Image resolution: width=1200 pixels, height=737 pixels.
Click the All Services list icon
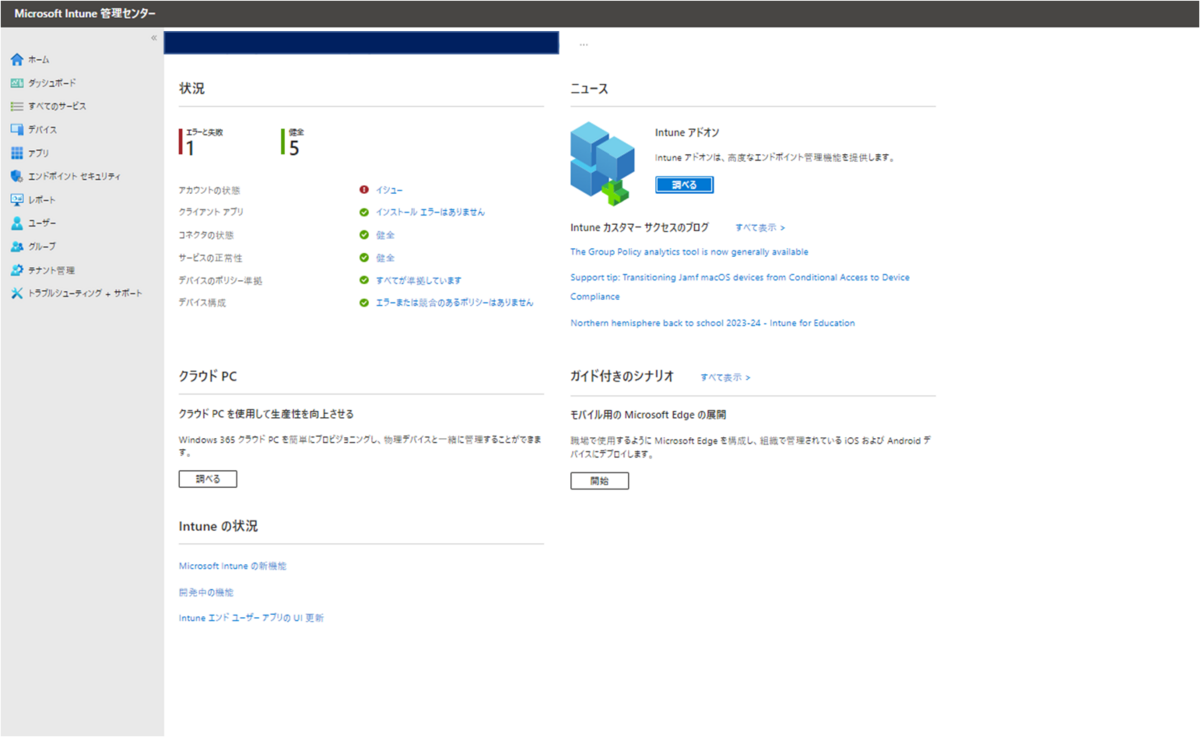[16, 106]
